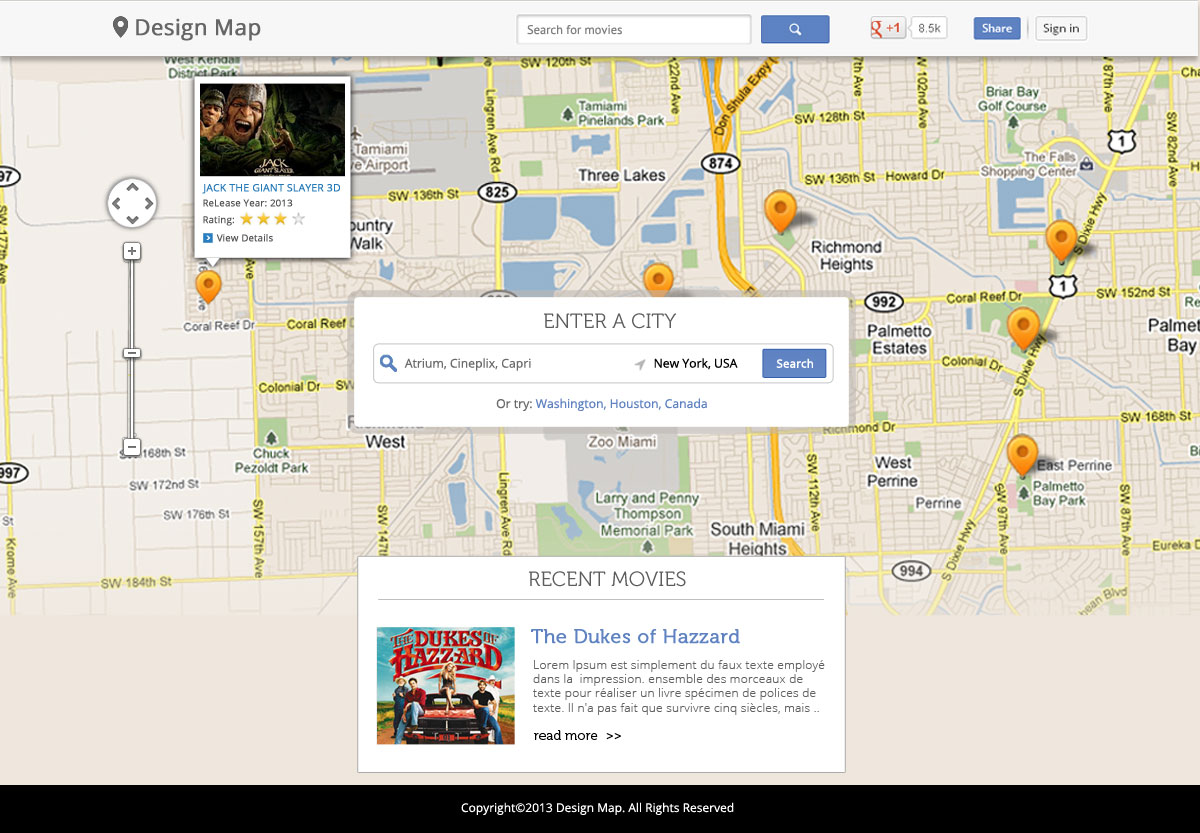Zoom in using the plus control

coord(131,251)
